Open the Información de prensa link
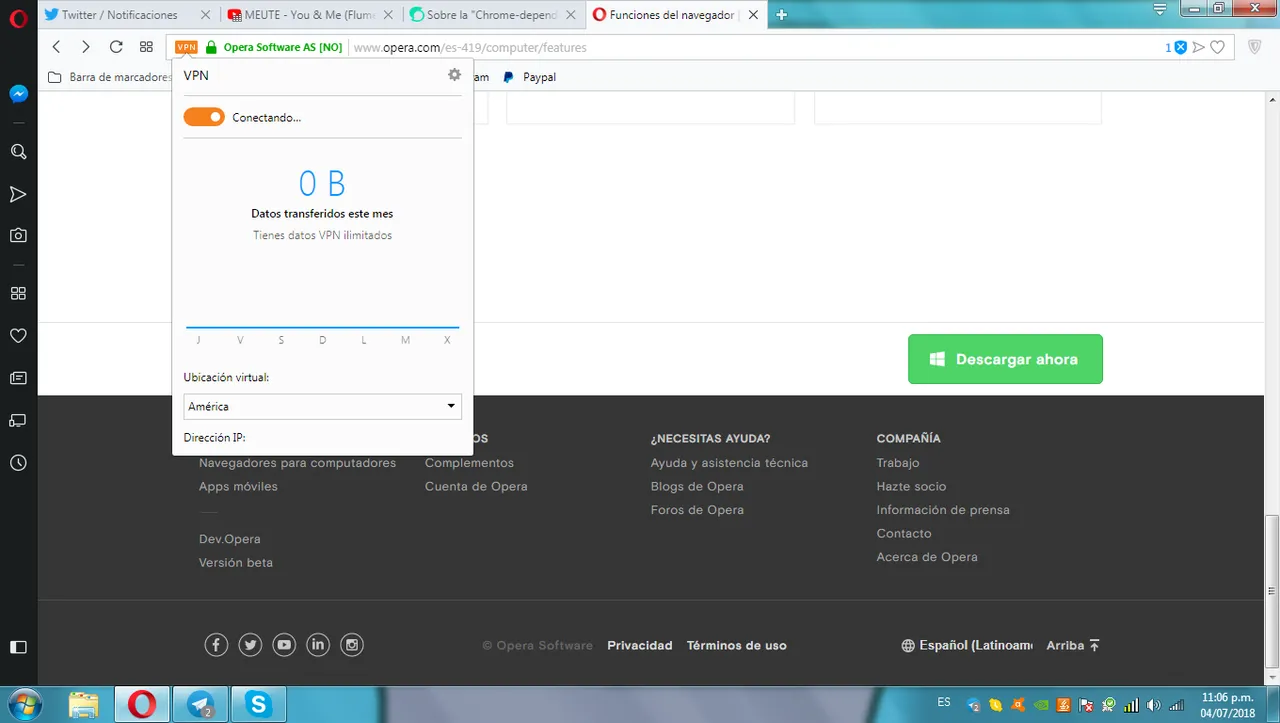Viewport: 1280px width, 723px height. coord(943,510)
